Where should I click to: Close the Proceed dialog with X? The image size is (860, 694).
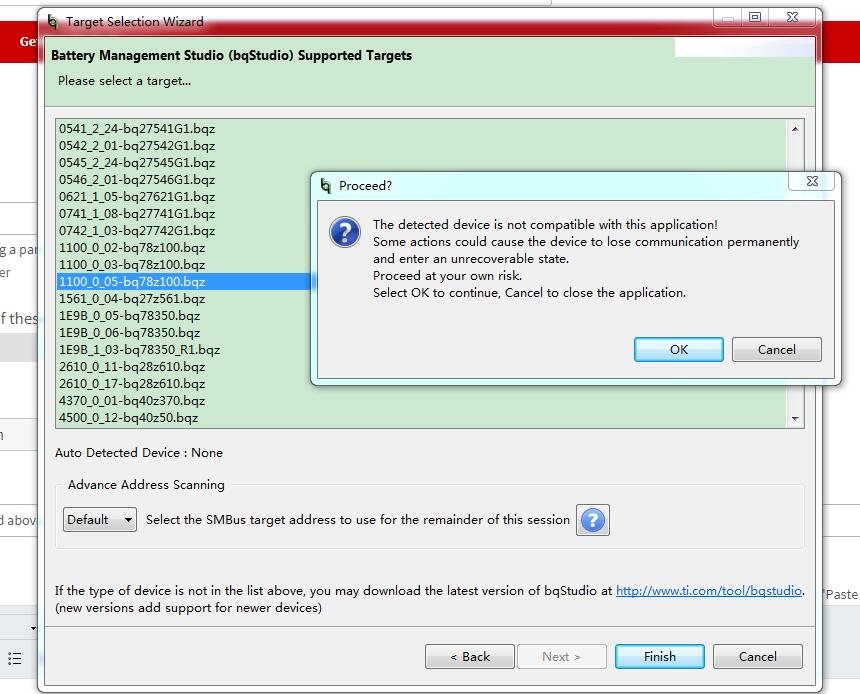tap(812, 181)
